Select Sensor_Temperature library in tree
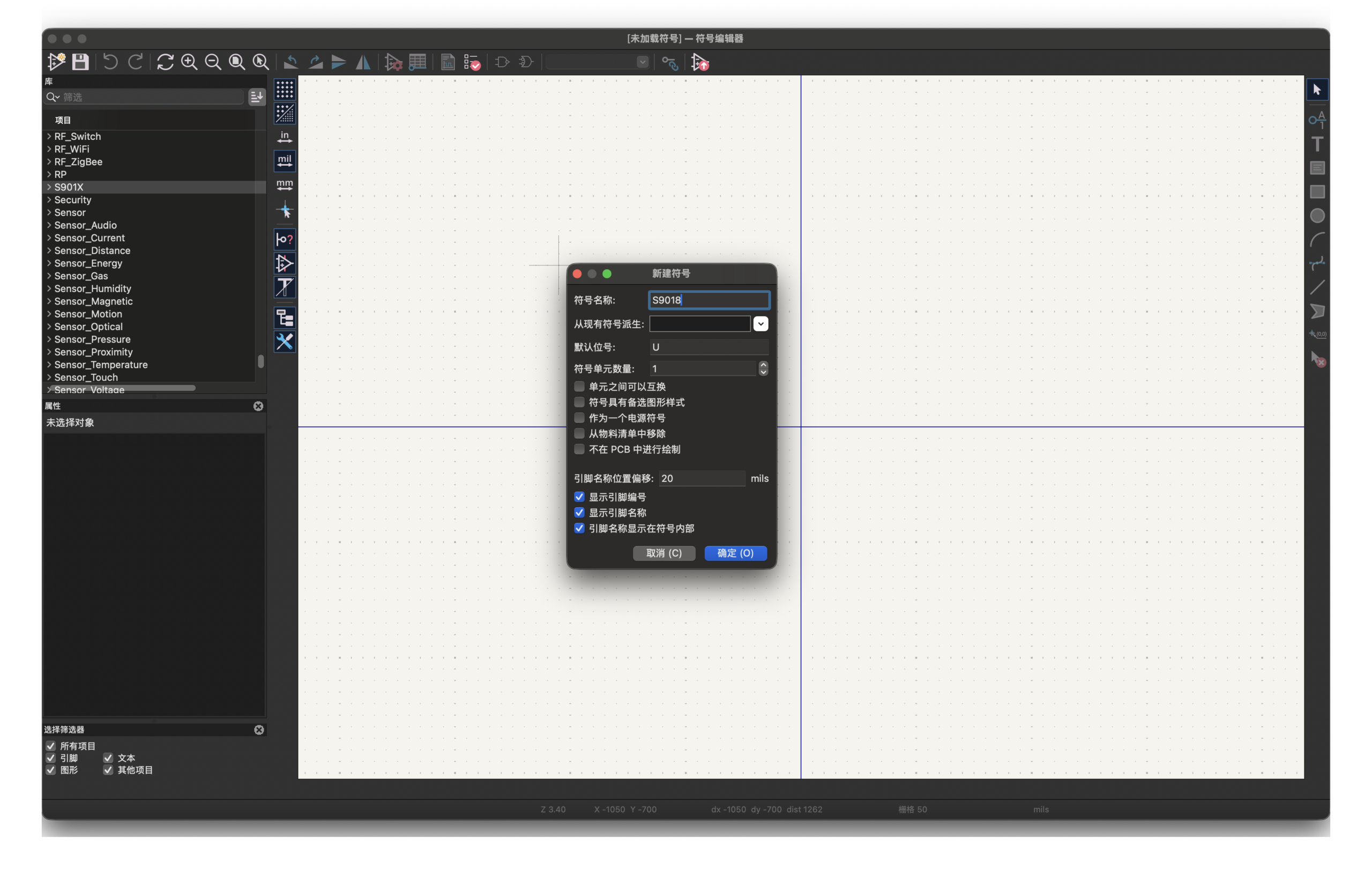 101,365
